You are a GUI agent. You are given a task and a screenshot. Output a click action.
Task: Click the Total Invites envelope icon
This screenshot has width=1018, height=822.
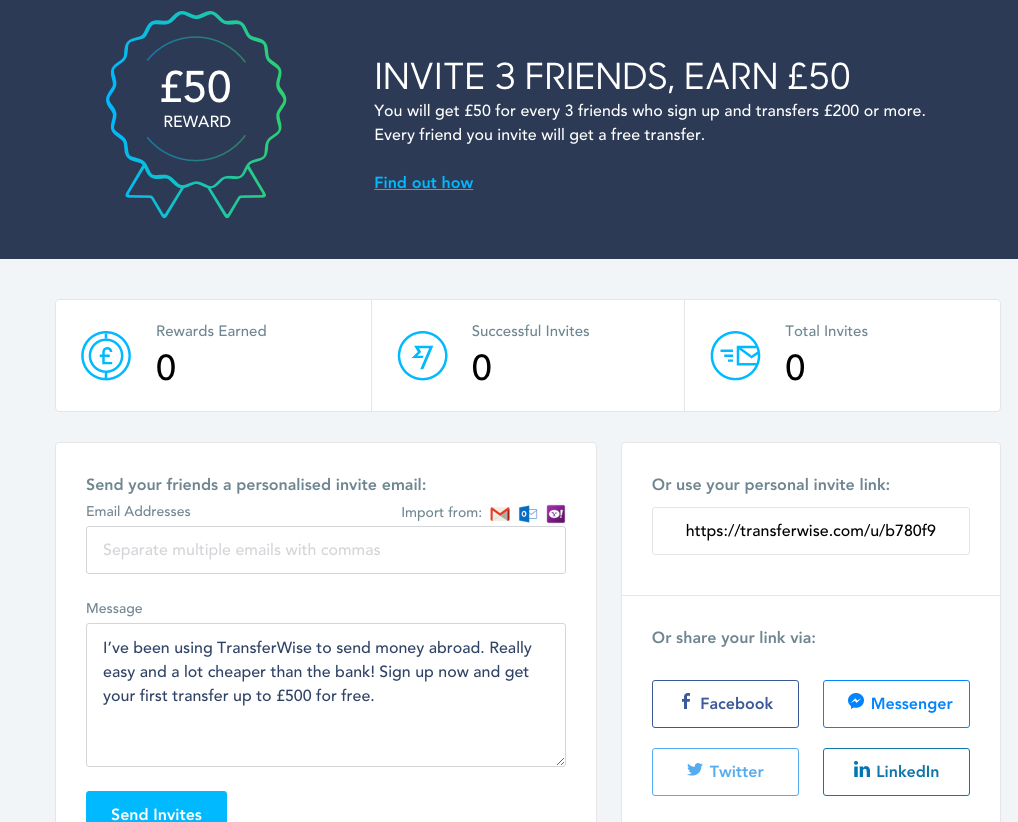736,356
